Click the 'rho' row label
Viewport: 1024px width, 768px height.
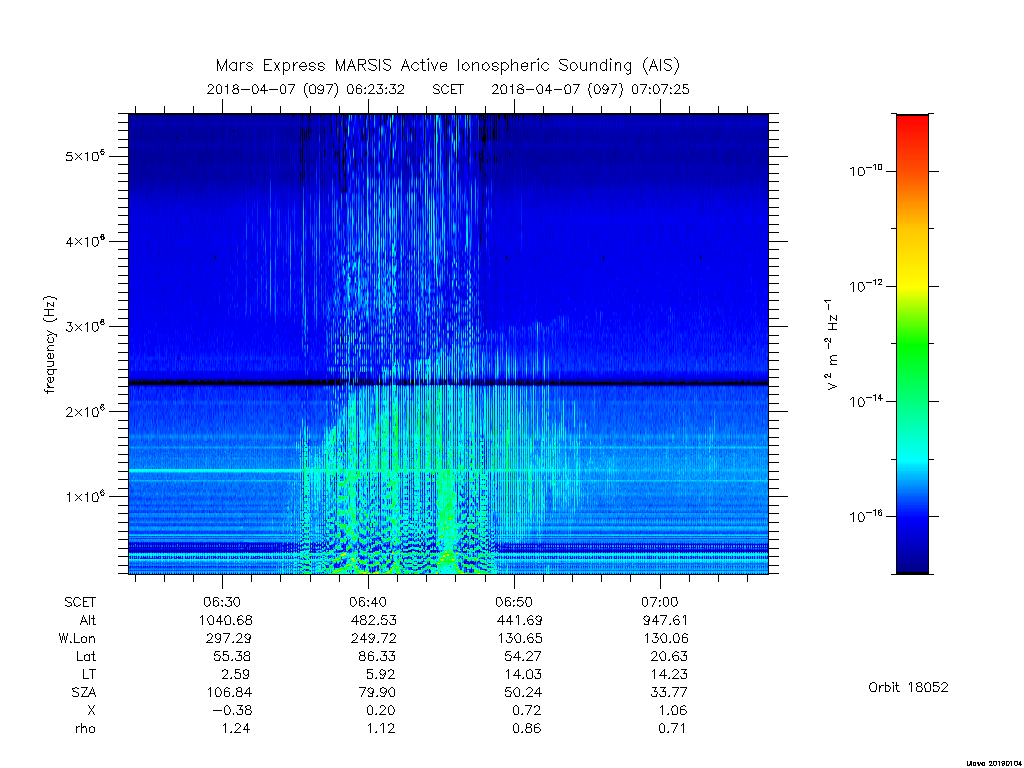(x=85, y=729)
